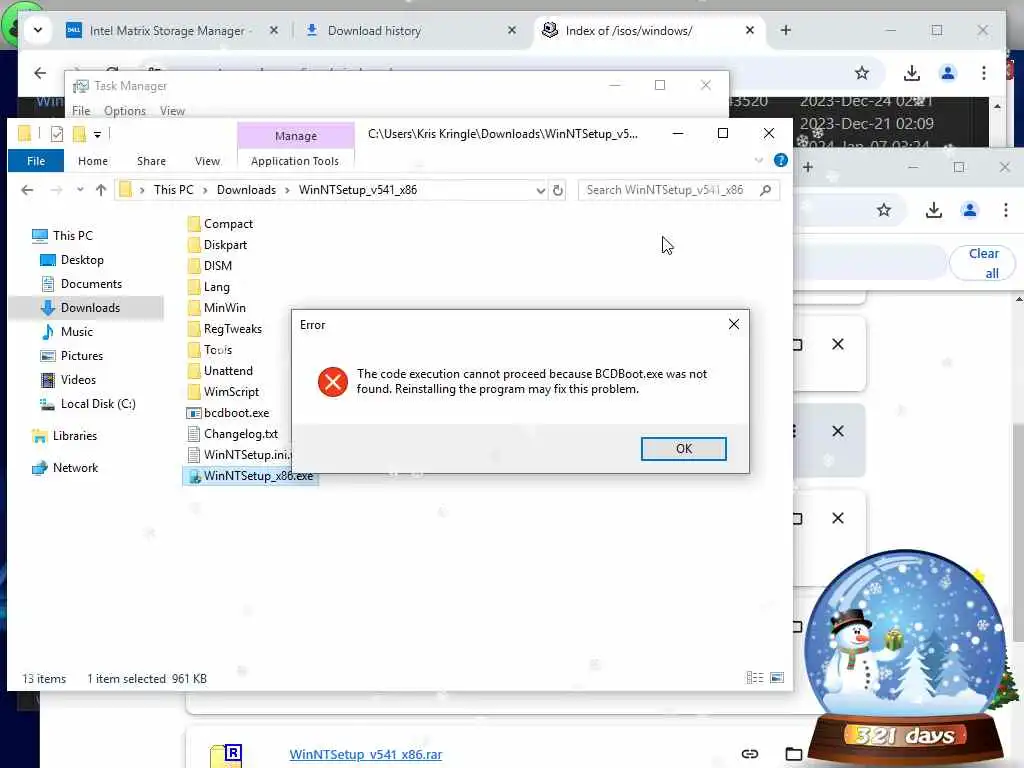
Task: Click Clear all in downloads page
Action: [x=984, y=263]
